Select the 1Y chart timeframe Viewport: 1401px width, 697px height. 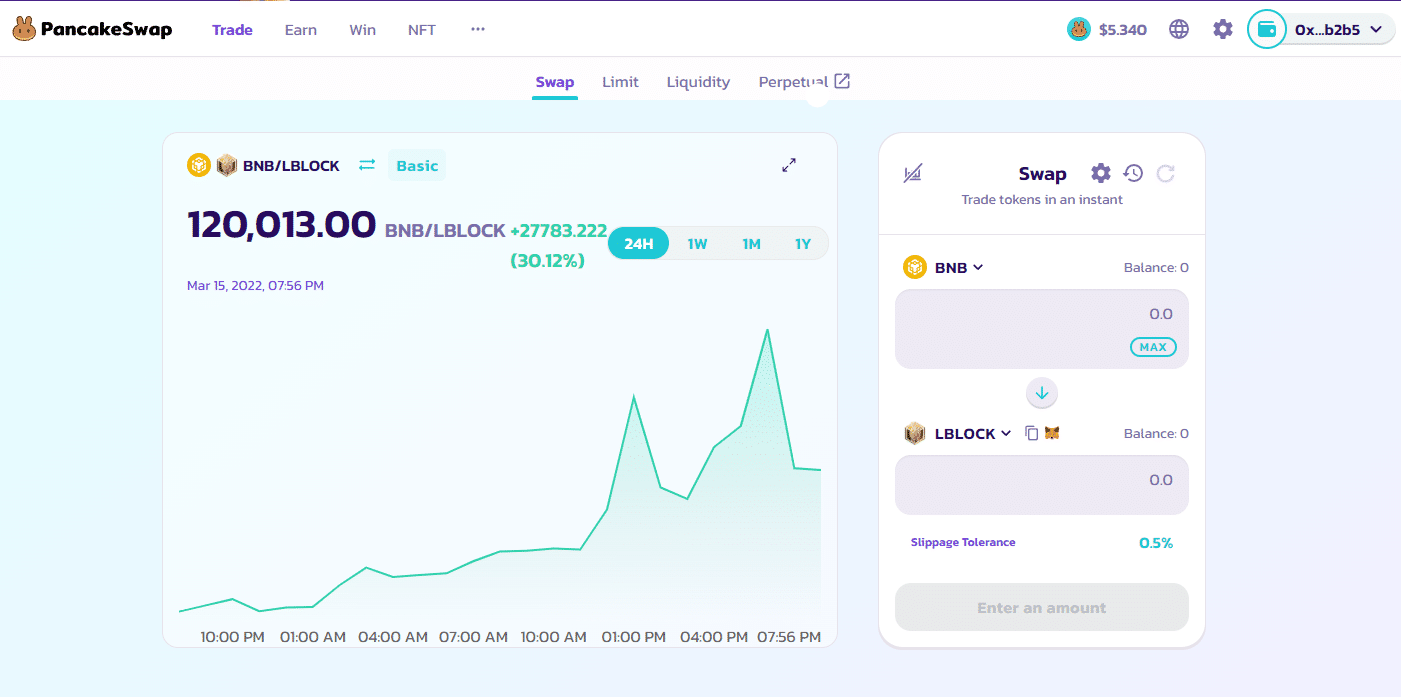point(803,242)
